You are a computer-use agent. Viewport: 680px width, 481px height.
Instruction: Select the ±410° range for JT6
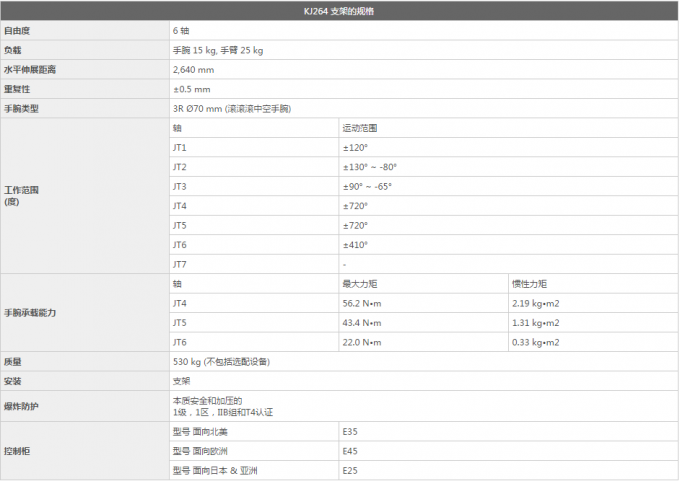[x=355, y=245]
